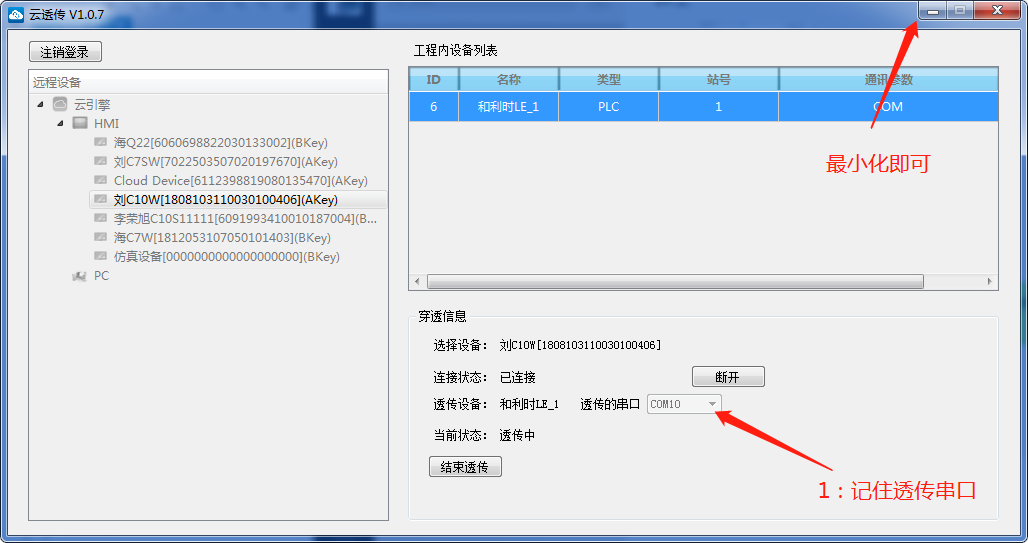The image size is (1028, 543).
Task: Click the ID cell showing 6
Action: click(433, 106)
